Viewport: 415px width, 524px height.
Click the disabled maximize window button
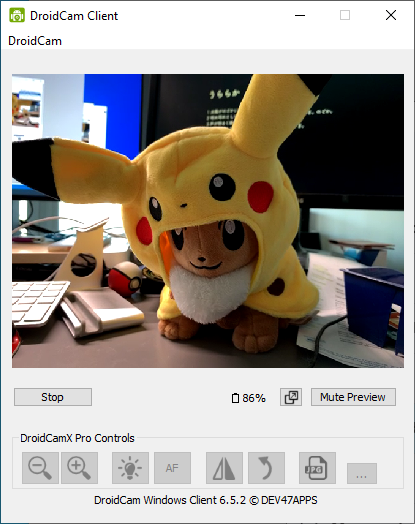[x=345, y=15]
